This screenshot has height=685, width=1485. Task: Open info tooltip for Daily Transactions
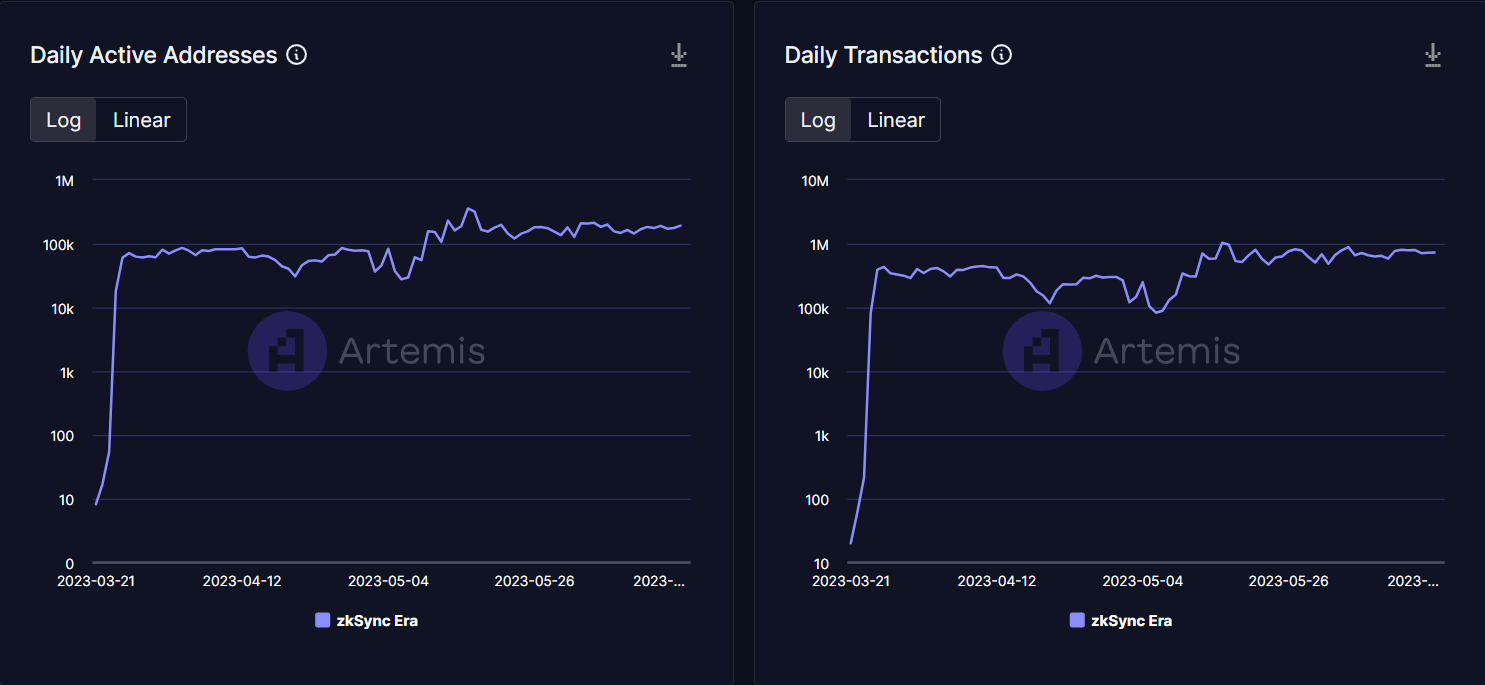1001,55
